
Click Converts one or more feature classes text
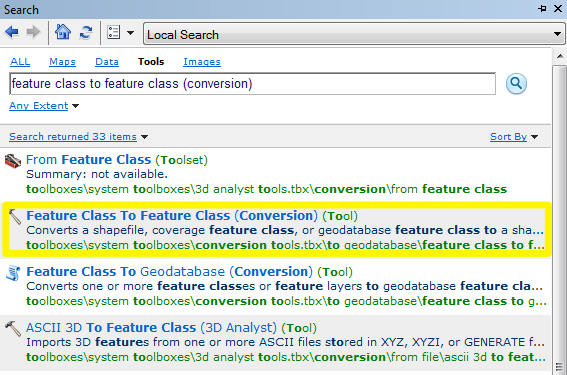284,286
